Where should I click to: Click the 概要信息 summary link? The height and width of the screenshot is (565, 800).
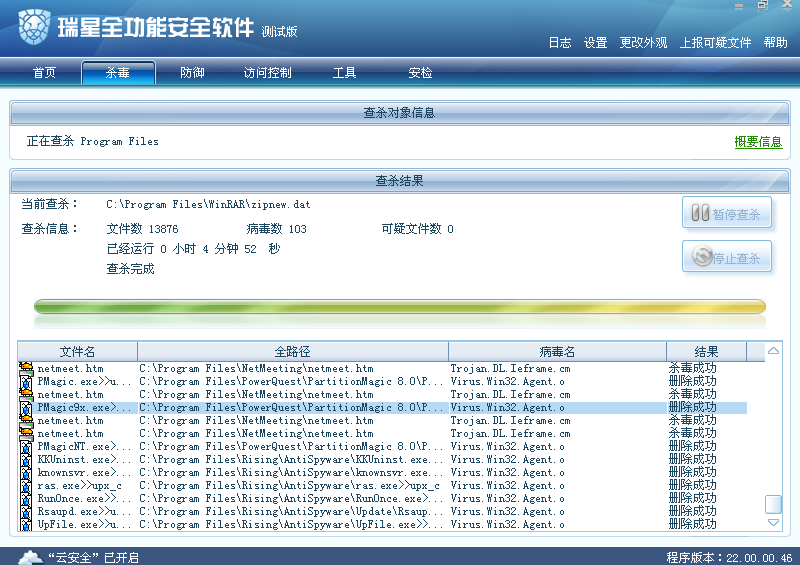(758, 142)
